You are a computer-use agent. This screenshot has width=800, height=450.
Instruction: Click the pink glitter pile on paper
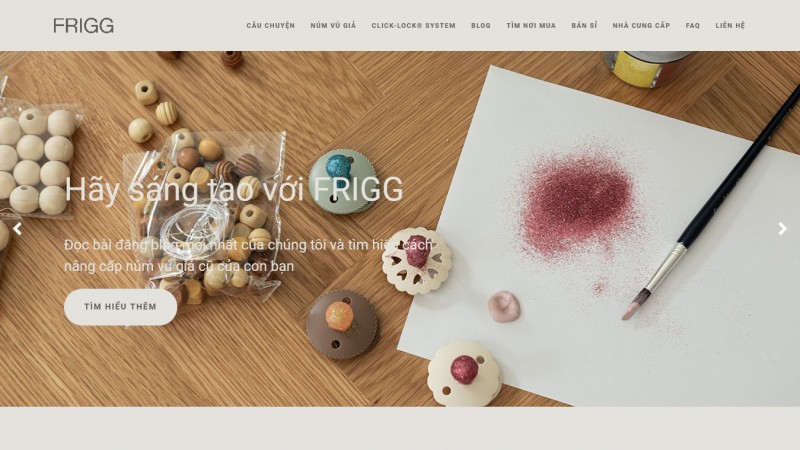pos(577,204)
